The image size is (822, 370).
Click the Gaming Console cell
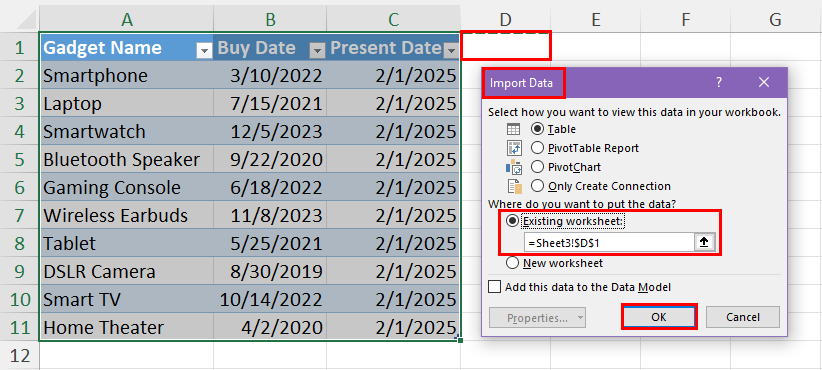126,187
